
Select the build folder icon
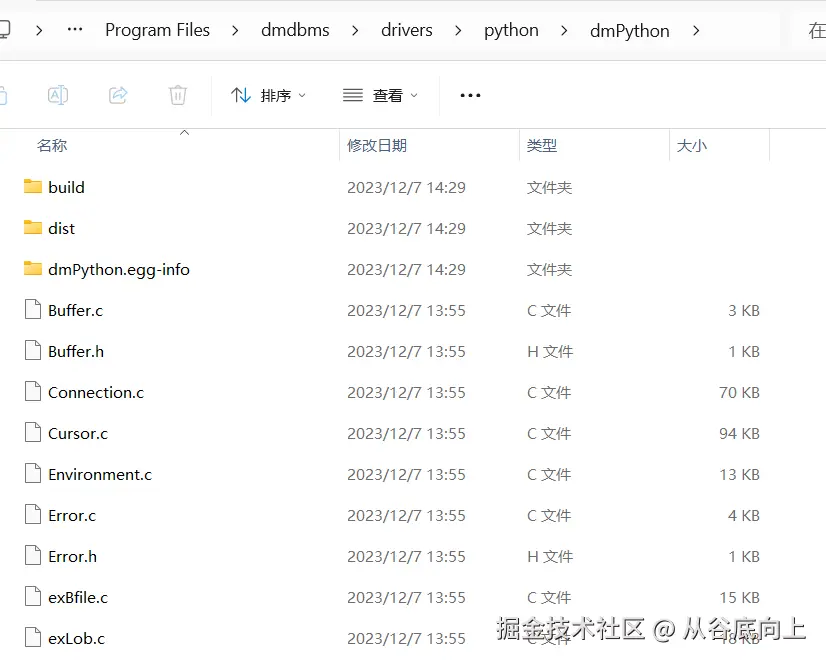click(x=33, y=186)
